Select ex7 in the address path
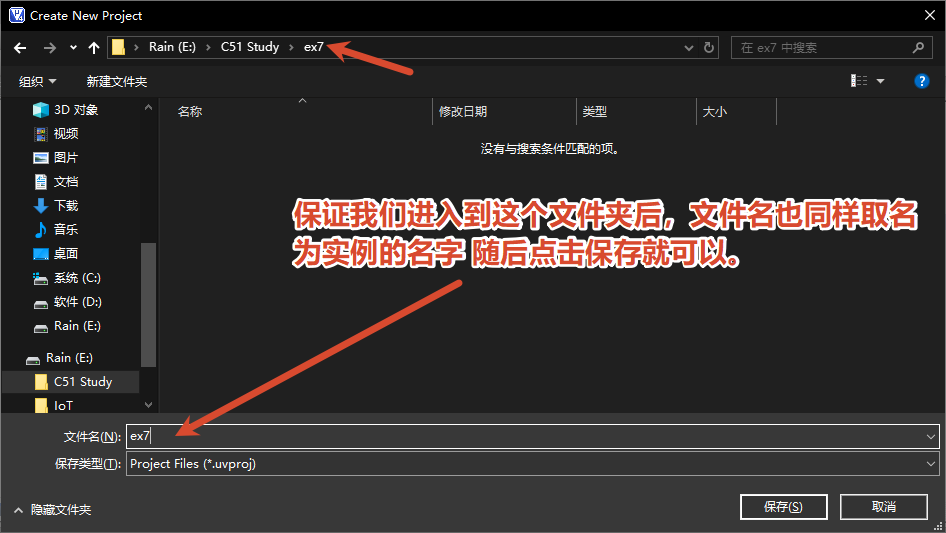This screenshot has width=946, height=533. tap(314, 47)
